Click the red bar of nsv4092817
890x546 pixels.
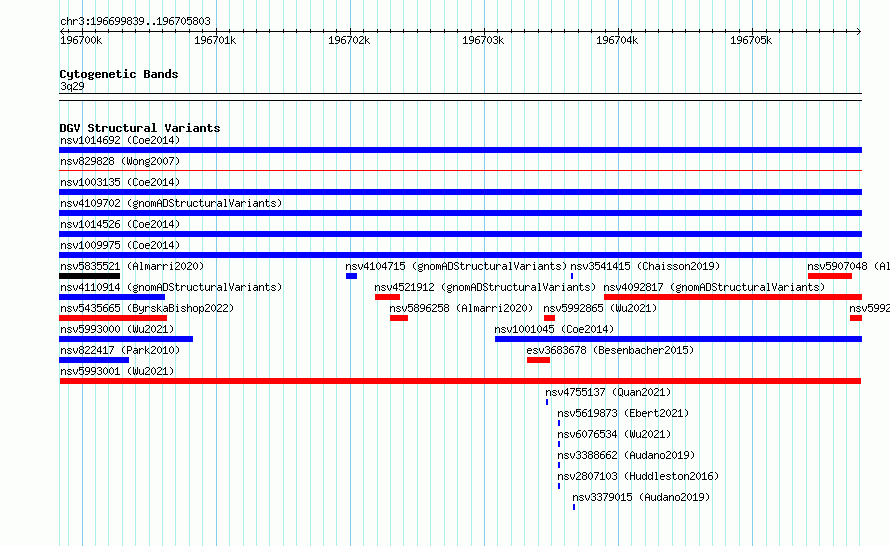(x=733, y=297)
